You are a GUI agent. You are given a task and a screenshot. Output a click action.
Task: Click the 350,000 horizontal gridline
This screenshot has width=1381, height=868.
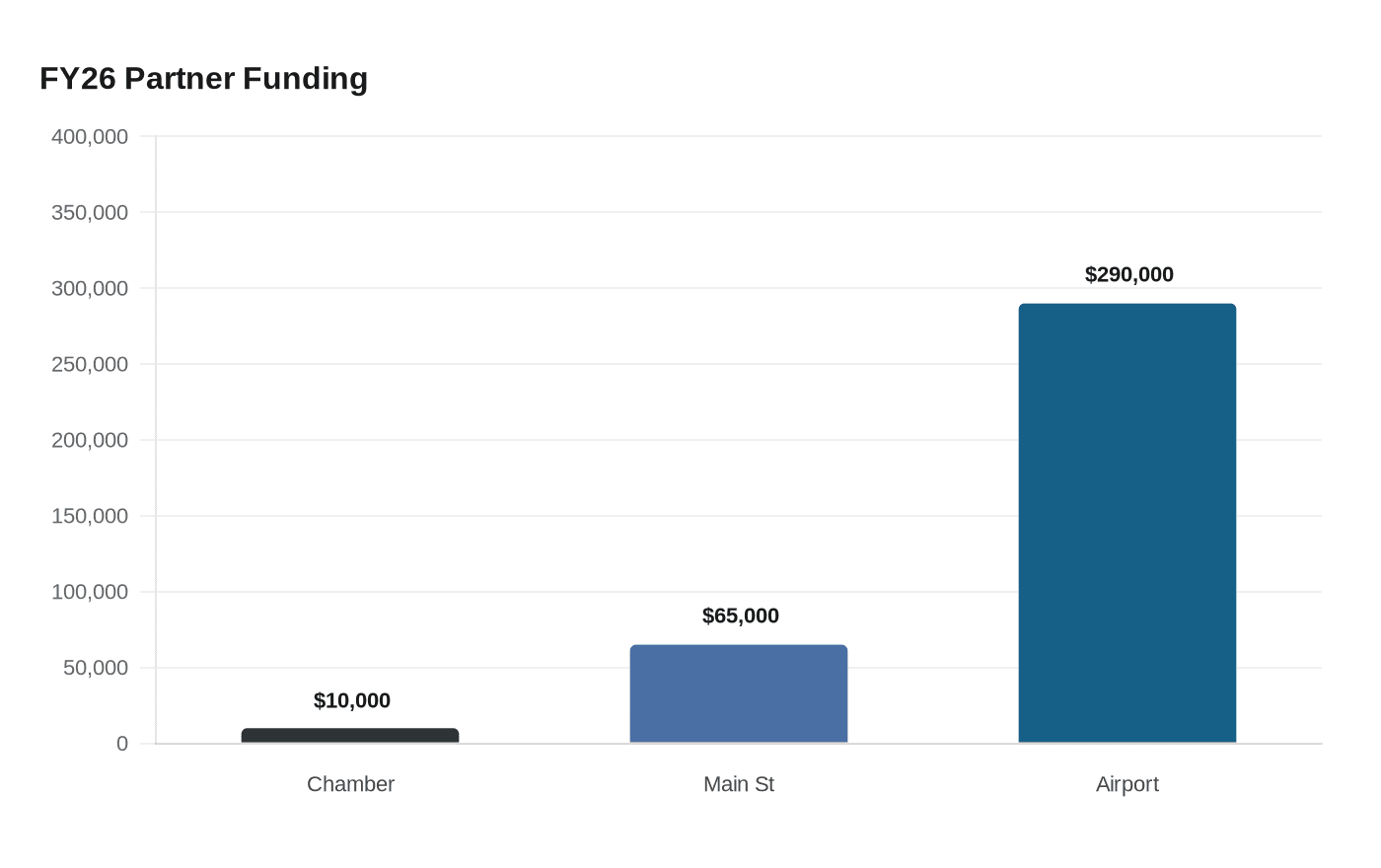739,212
